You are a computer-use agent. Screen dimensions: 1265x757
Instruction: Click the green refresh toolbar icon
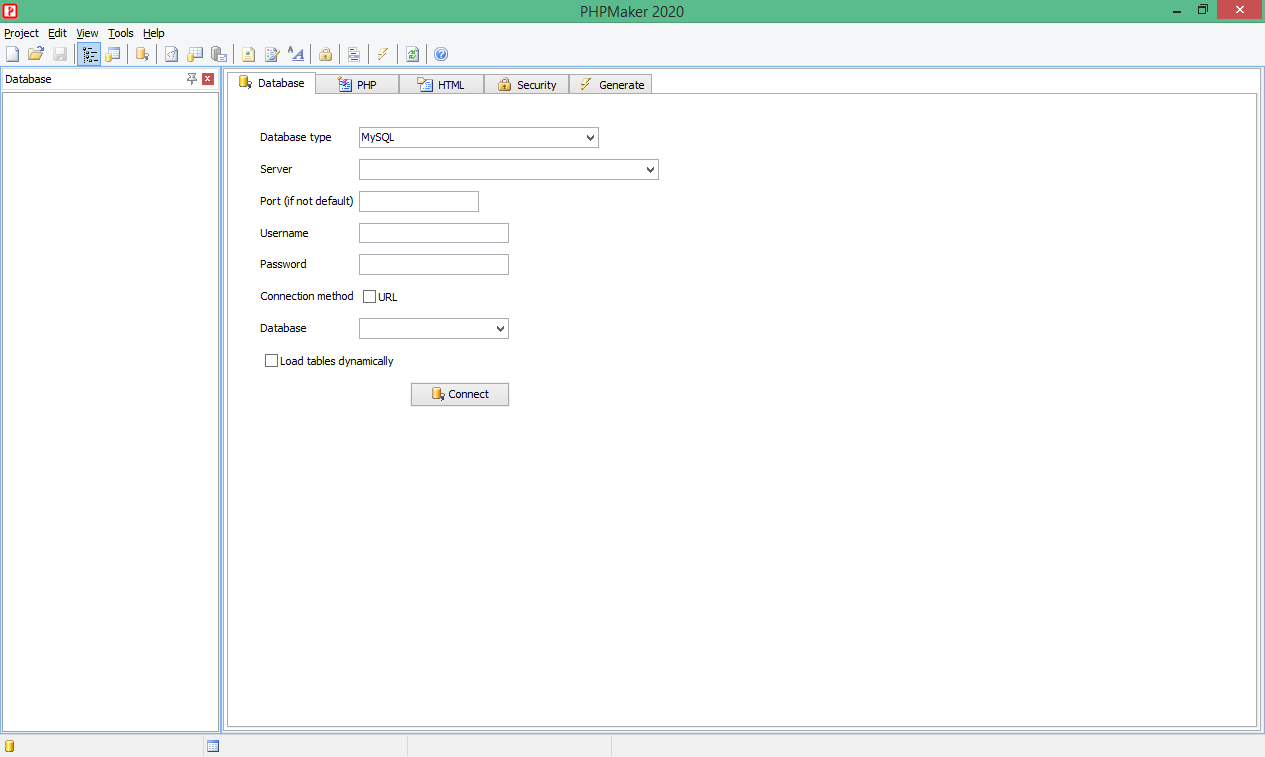click(x=412, y=54)
